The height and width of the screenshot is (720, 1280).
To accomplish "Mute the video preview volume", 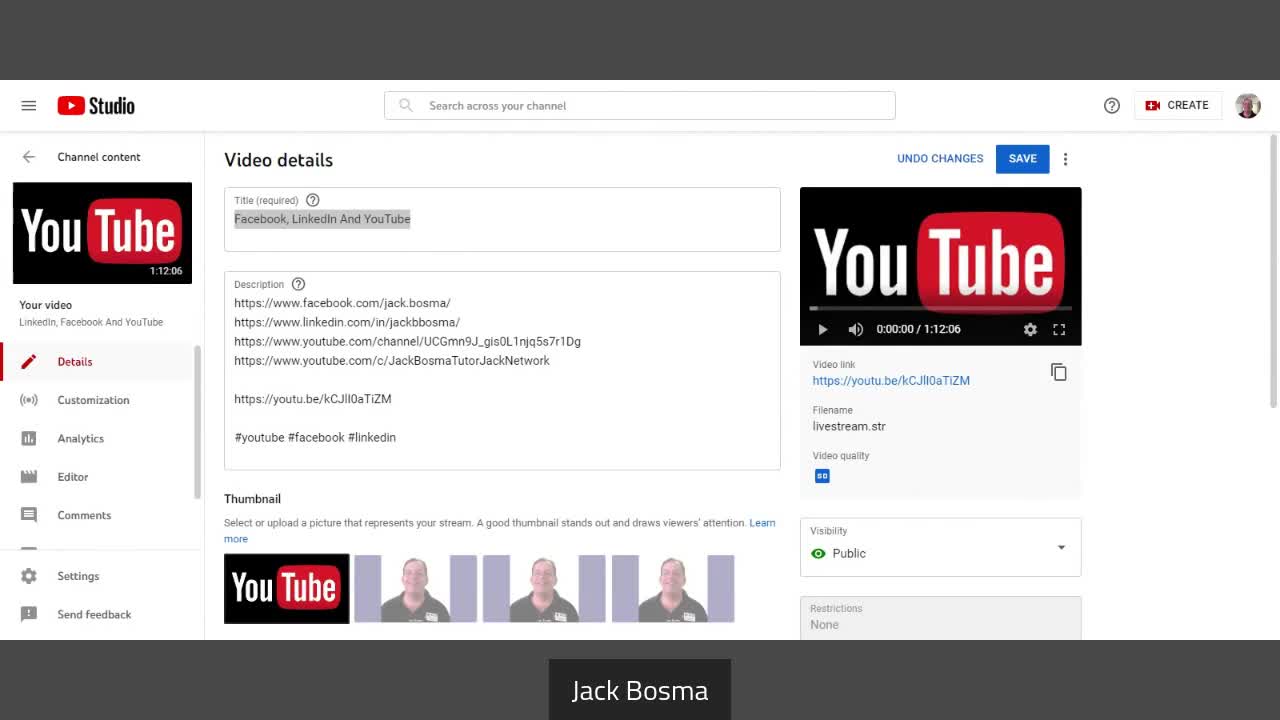I will [x=856, y=329].
